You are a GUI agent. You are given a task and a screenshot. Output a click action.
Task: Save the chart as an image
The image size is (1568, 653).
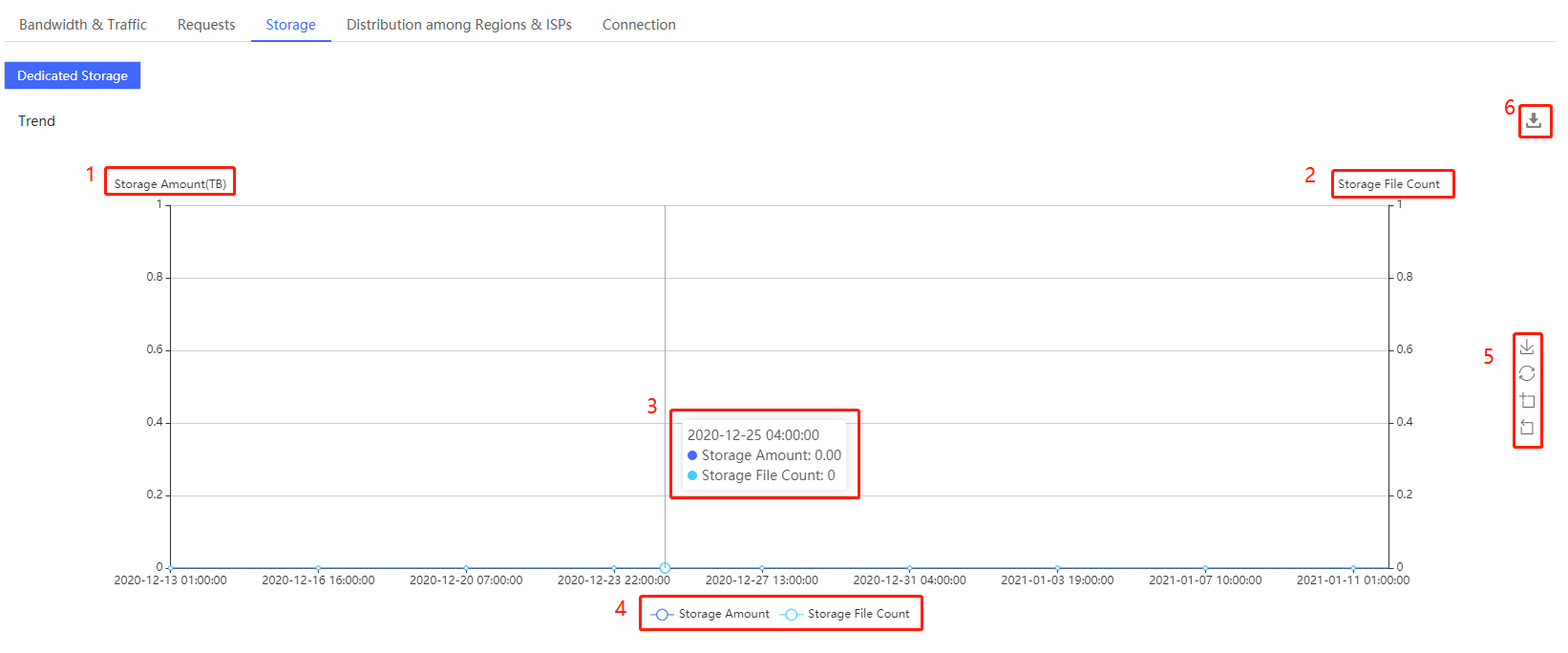[x=1527, y=347]
